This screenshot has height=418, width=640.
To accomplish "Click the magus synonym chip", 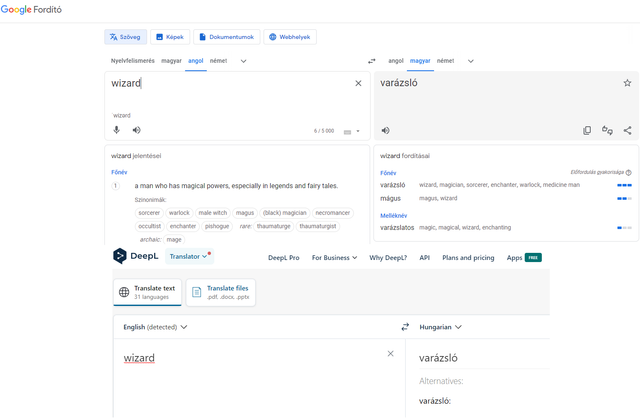I will click(x=245, y=213).
